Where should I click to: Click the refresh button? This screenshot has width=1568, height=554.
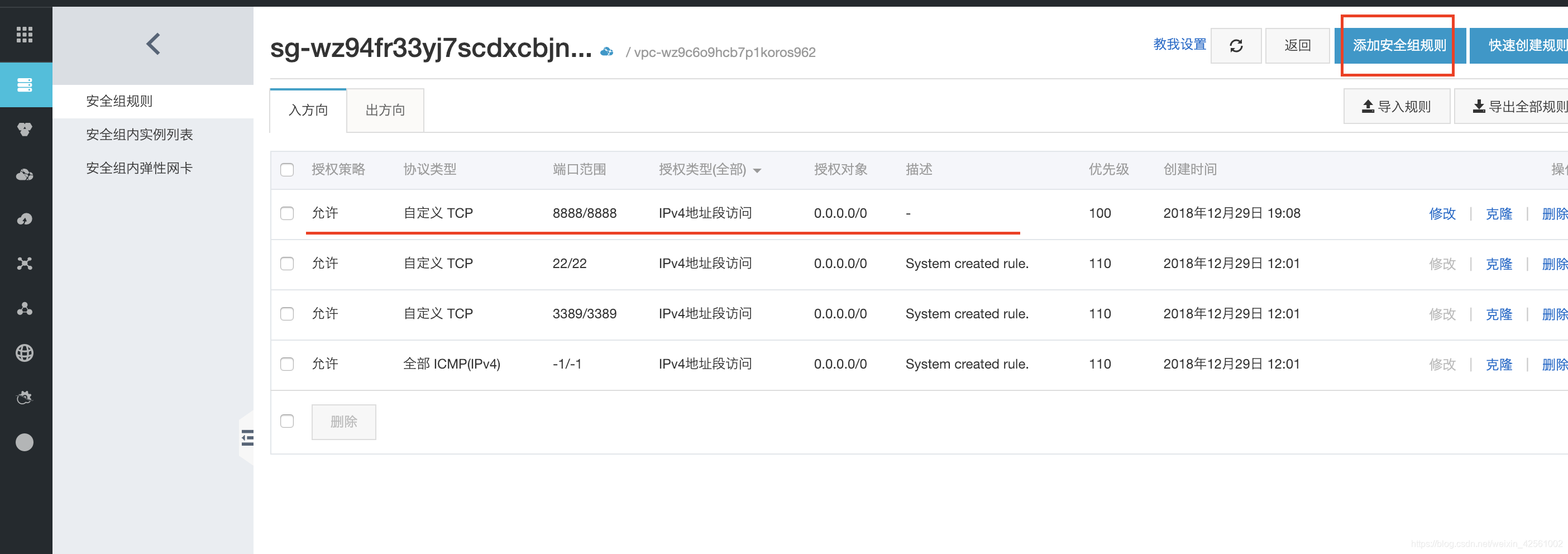1236,46
